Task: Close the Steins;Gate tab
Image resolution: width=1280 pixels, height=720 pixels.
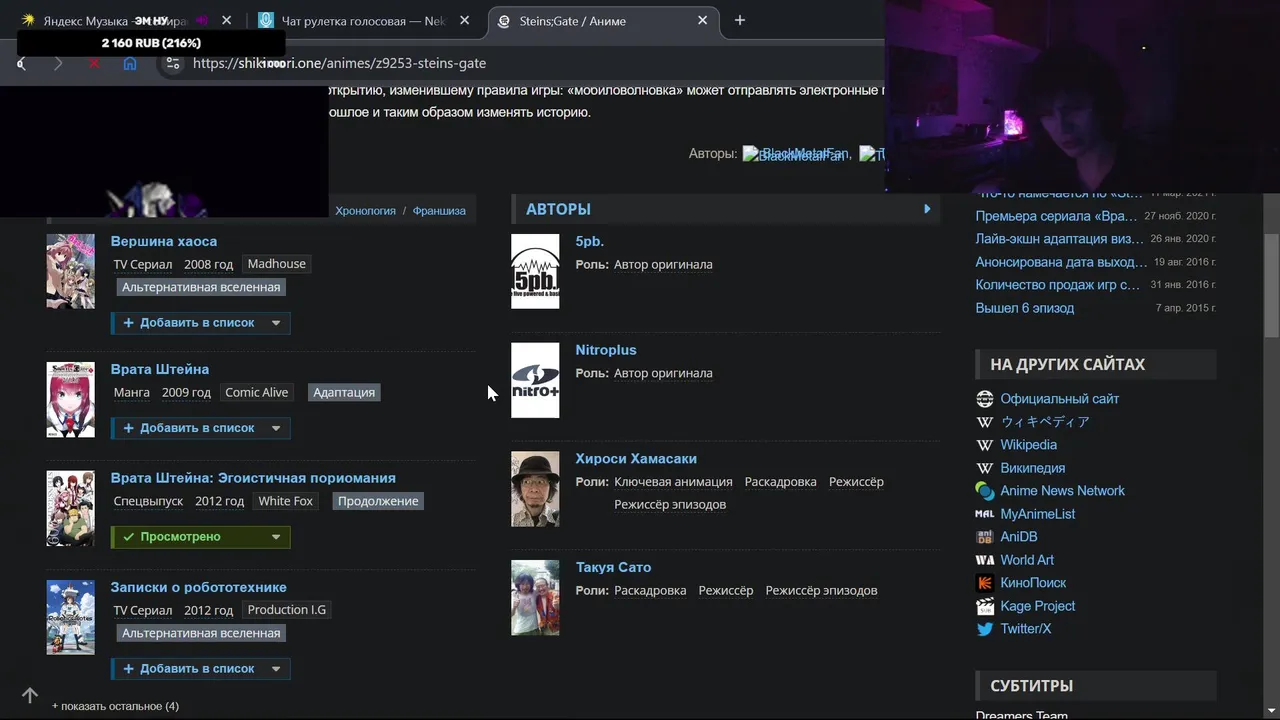Action: tap(702, 20)
